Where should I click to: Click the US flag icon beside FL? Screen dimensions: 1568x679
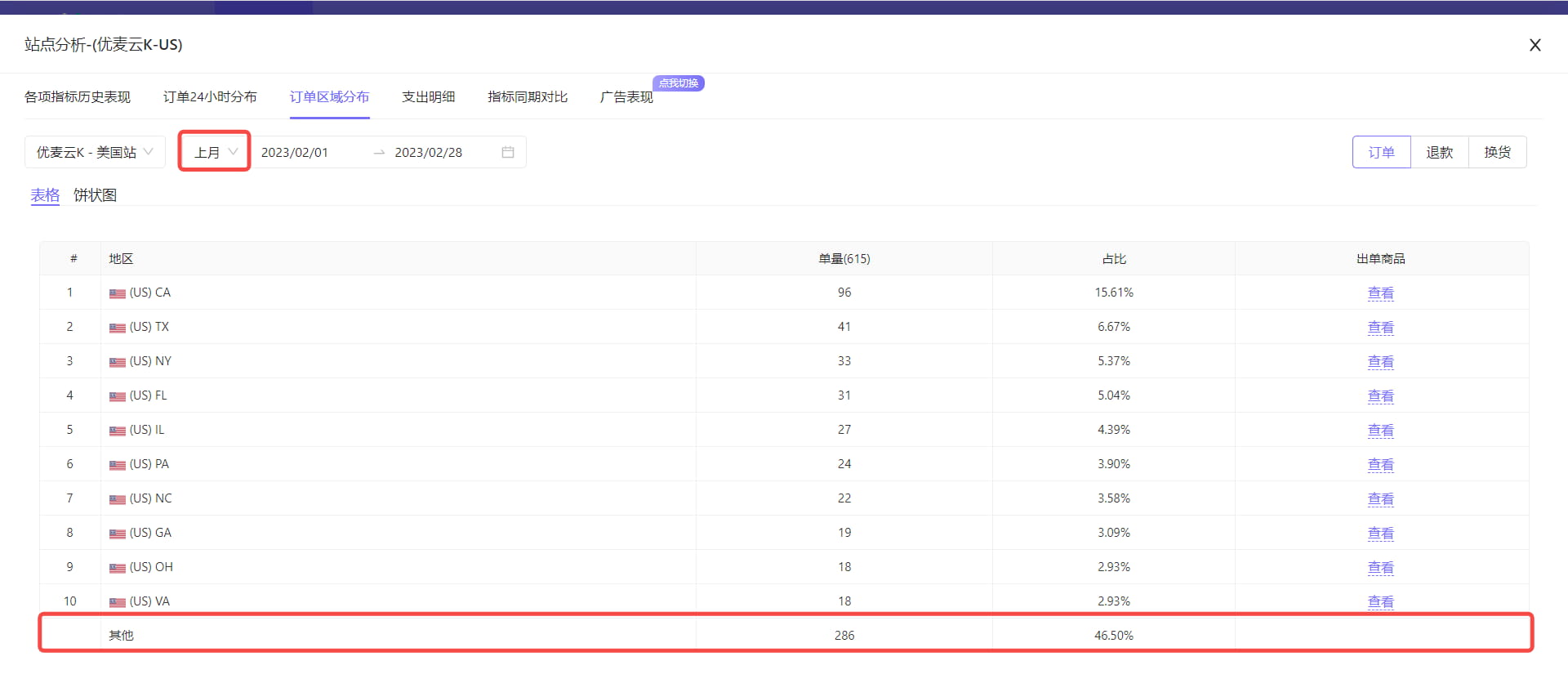118,396
